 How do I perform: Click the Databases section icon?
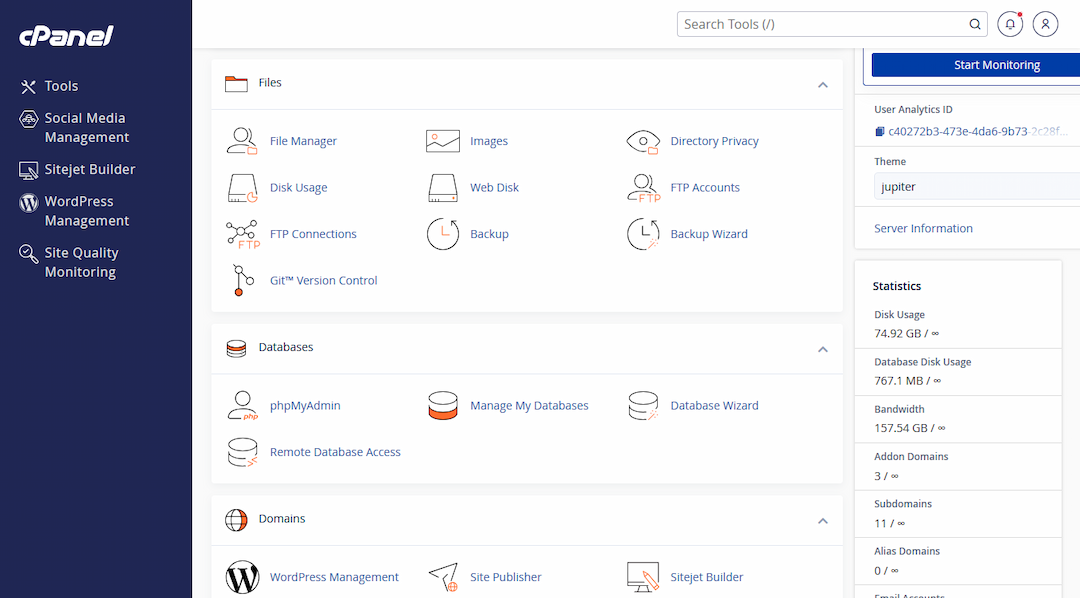coord(236,348)
